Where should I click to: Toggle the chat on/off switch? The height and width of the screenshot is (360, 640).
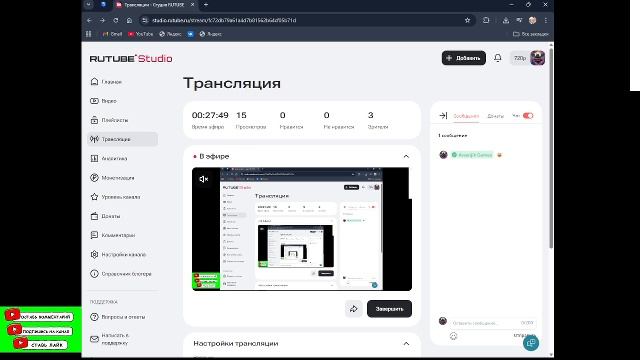528,116
